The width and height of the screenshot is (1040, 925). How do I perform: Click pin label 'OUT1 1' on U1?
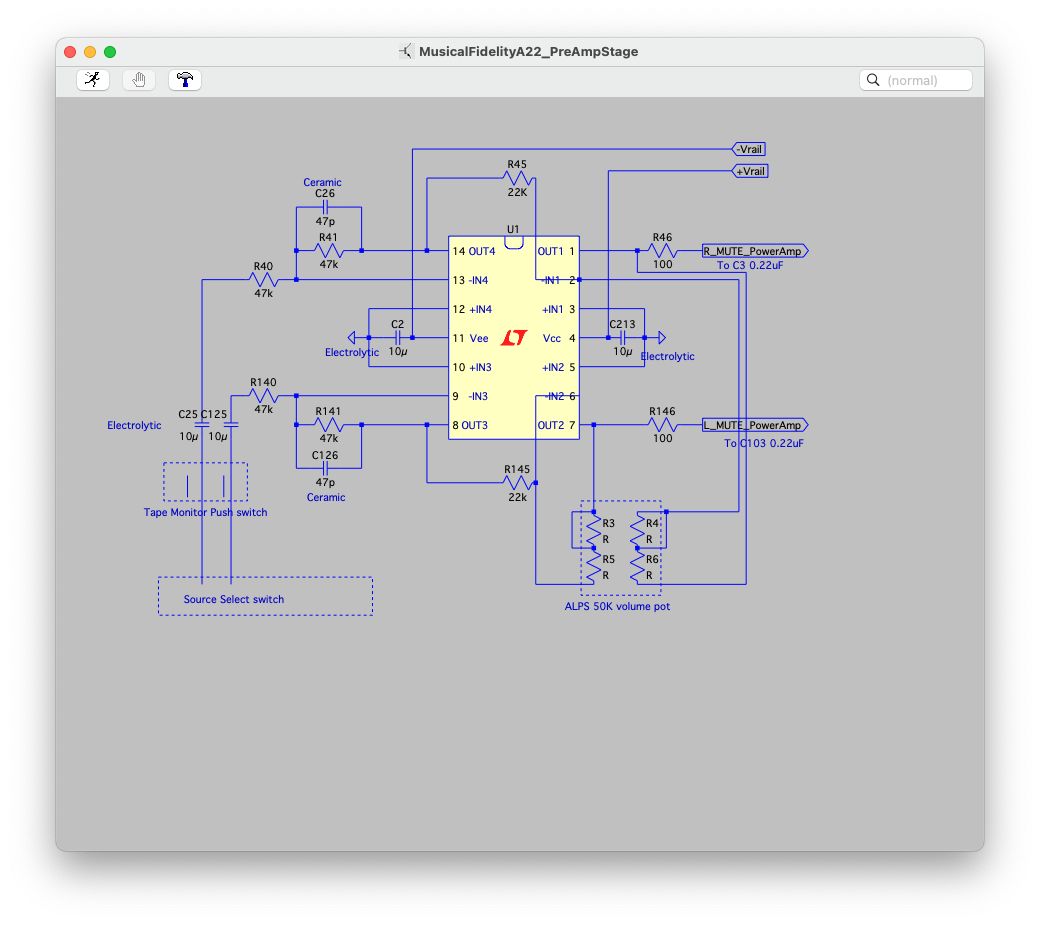click(x=556, y=251)
